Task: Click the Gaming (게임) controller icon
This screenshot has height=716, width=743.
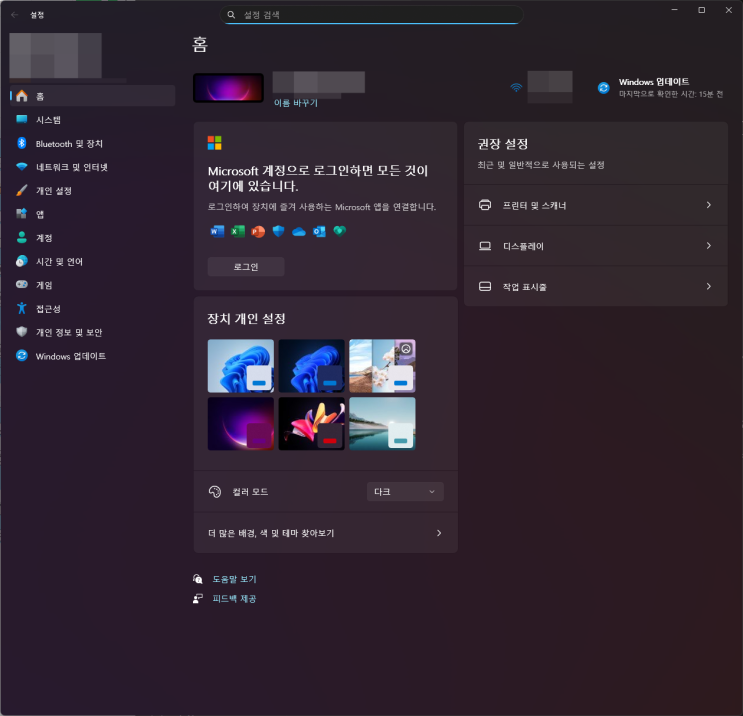Action: click(22, 284)
